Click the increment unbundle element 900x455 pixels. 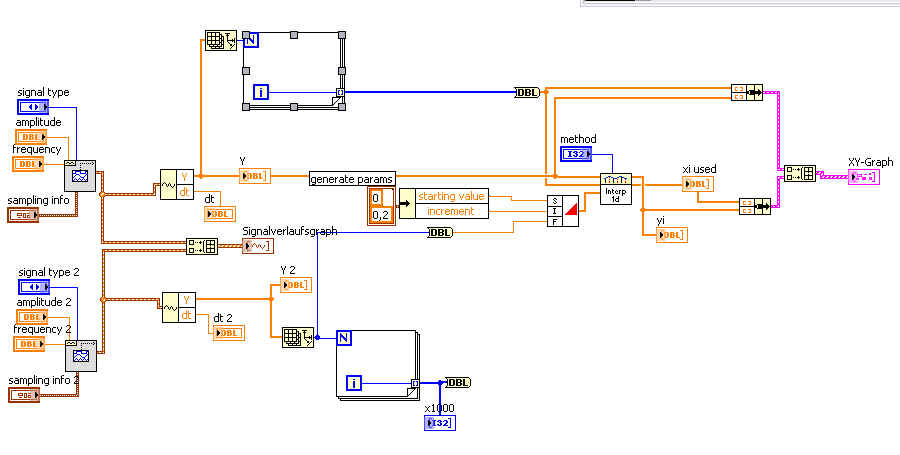pyautogui.click(x=451, y=211)
